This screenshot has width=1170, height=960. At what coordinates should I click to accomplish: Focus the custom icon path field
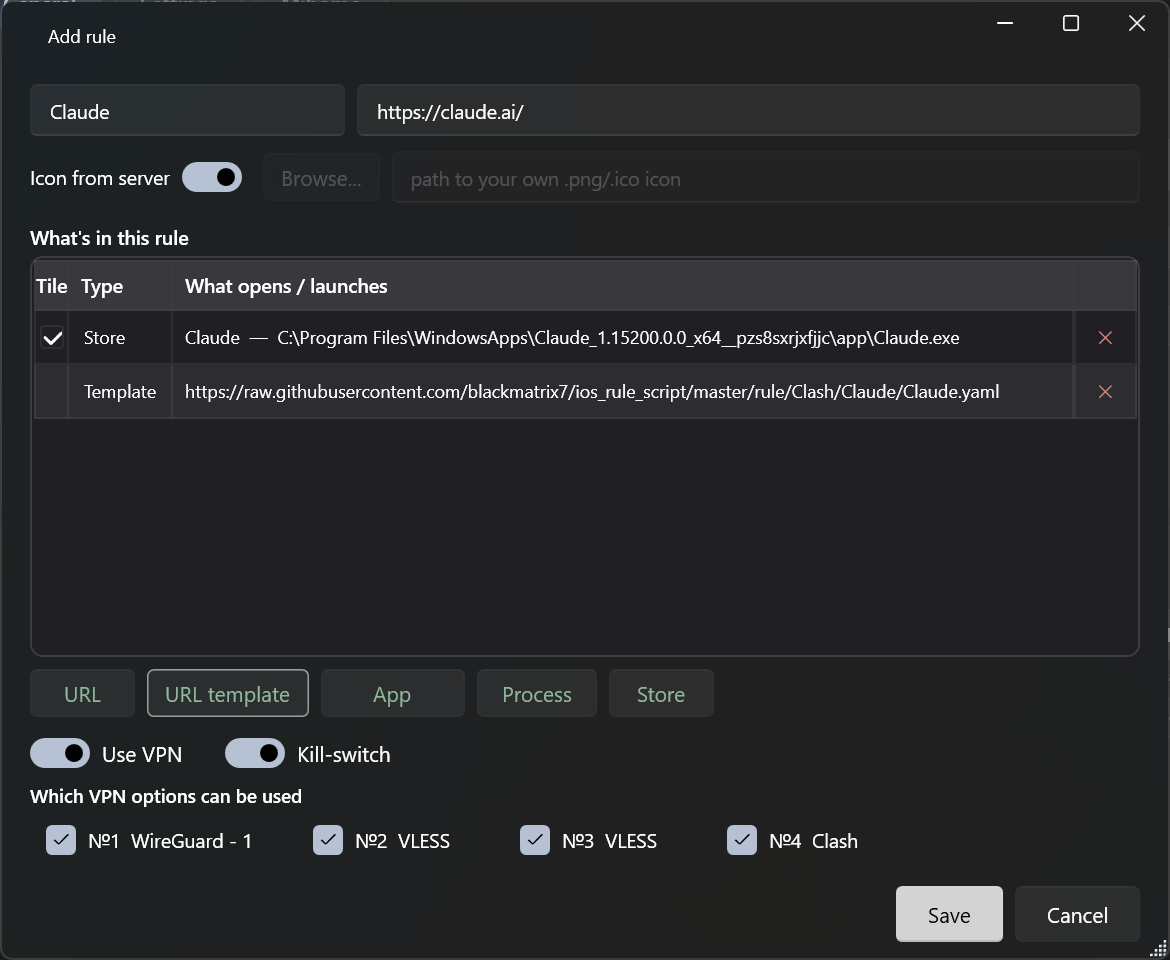click(x=766, y=178)
